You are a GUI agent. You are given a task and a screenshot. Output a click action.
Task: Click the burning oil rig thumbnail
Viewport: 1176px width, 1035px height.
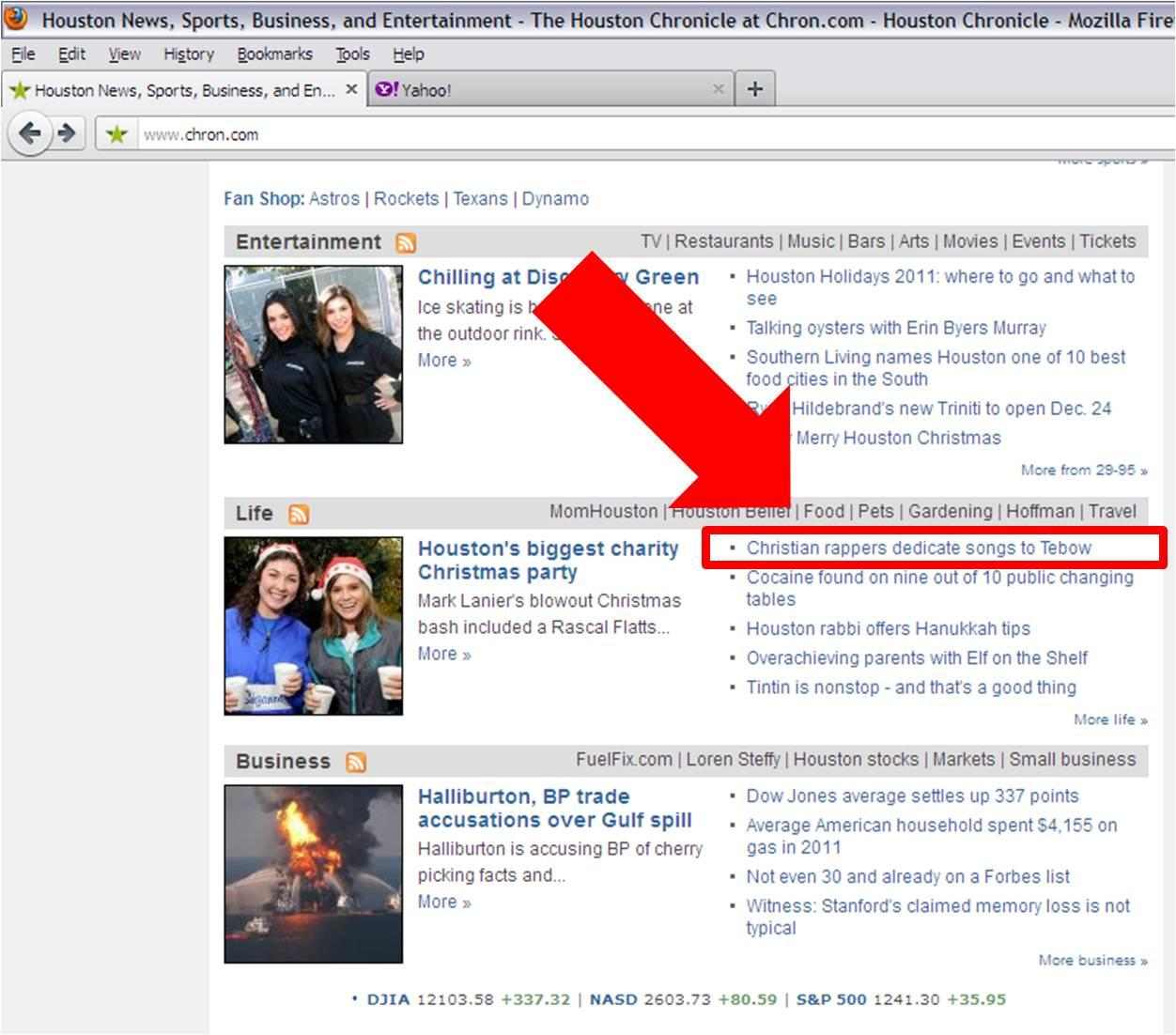click(313, 873)
